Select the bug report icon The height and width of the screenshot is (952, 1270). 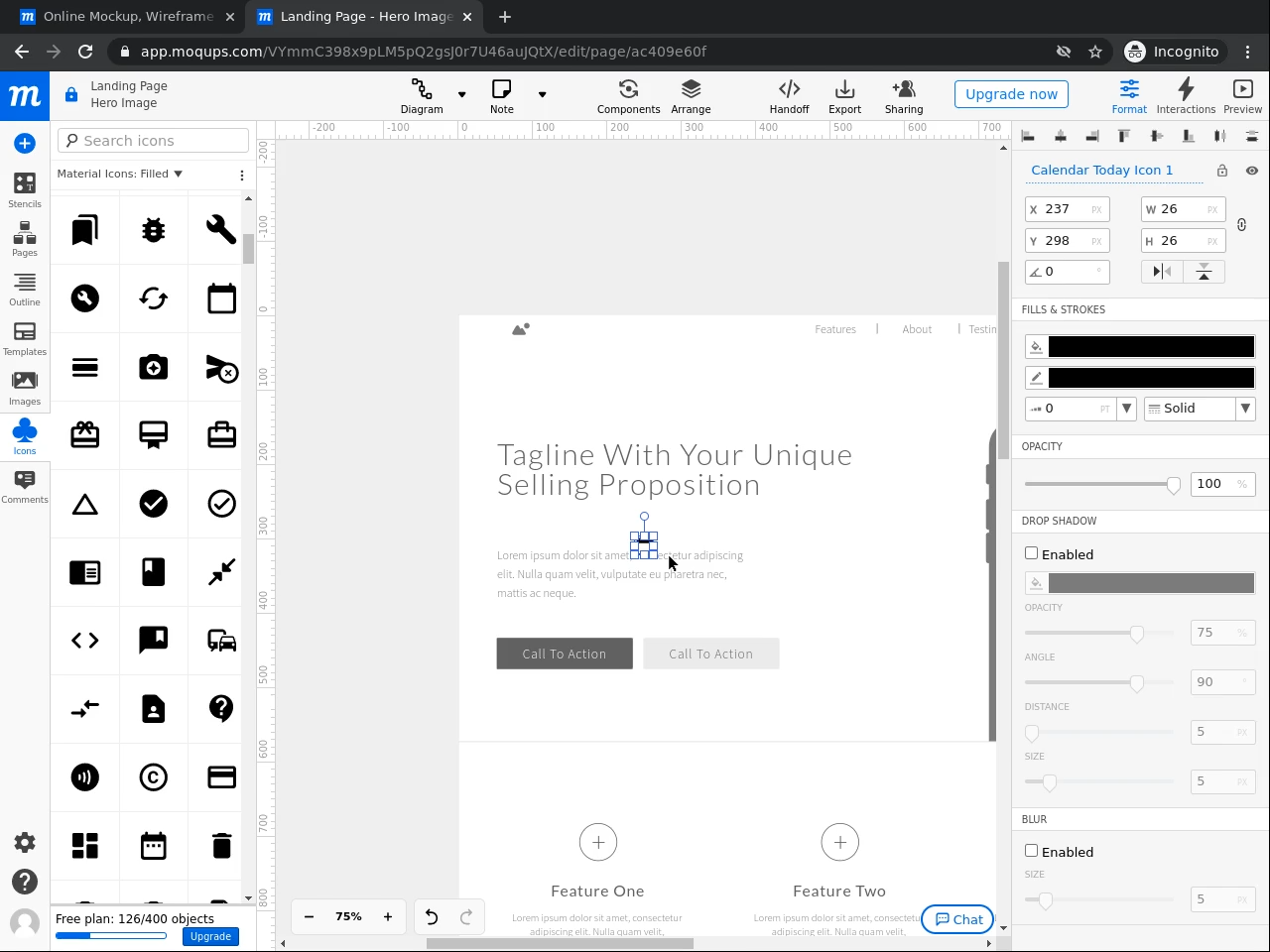pyautogui.click(x=153, y=230)
